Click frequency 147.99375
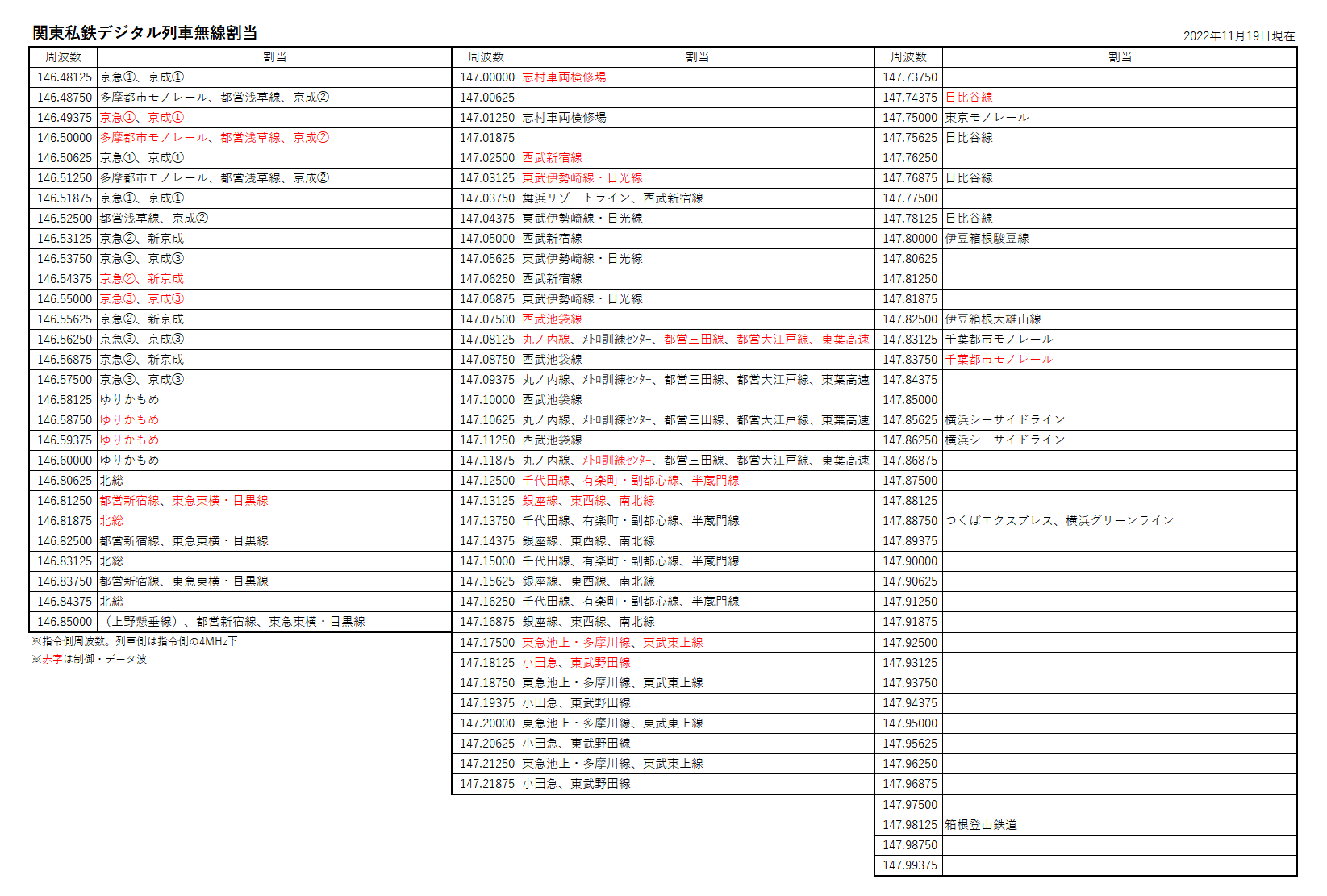This screenshot has height=896, width=1327. click(910, 865)
